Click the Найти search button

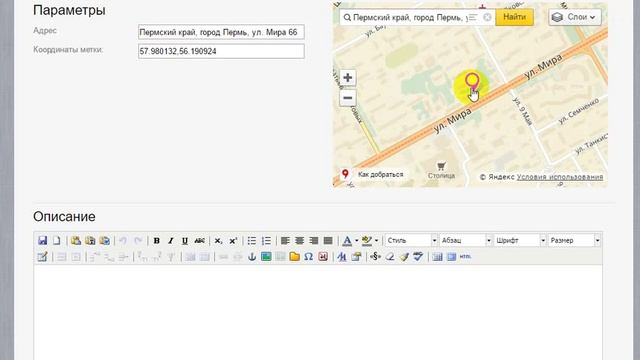[x=514, y=17]
